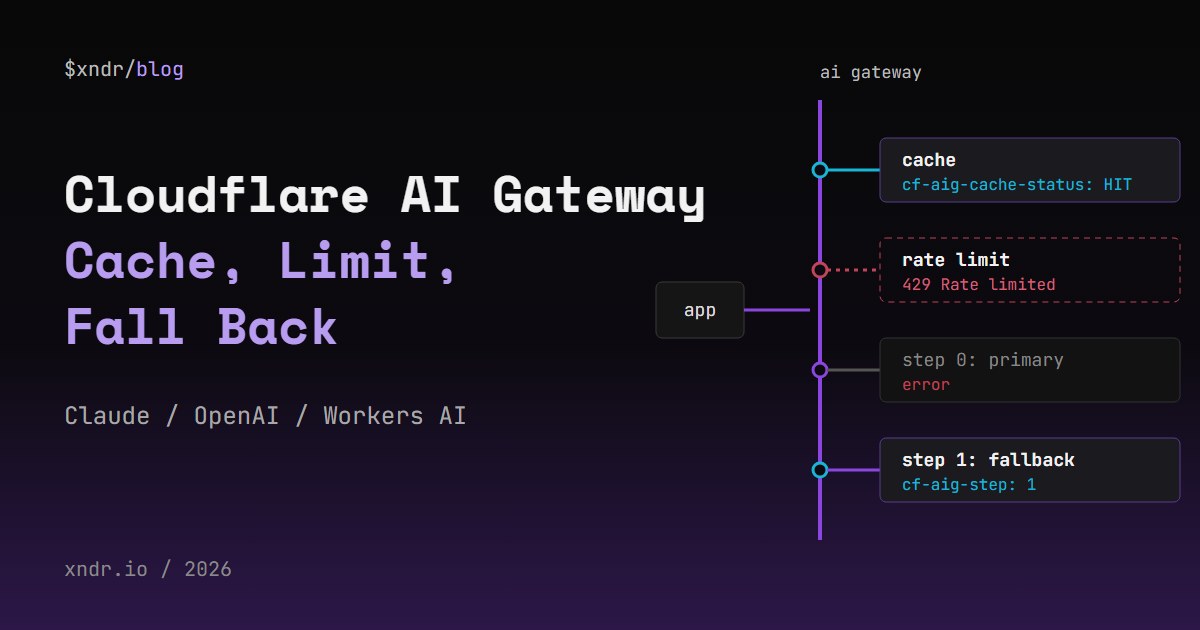Click the blue node circle beside cache
The height and width of the screenshot is (630, 1200).
820,170
